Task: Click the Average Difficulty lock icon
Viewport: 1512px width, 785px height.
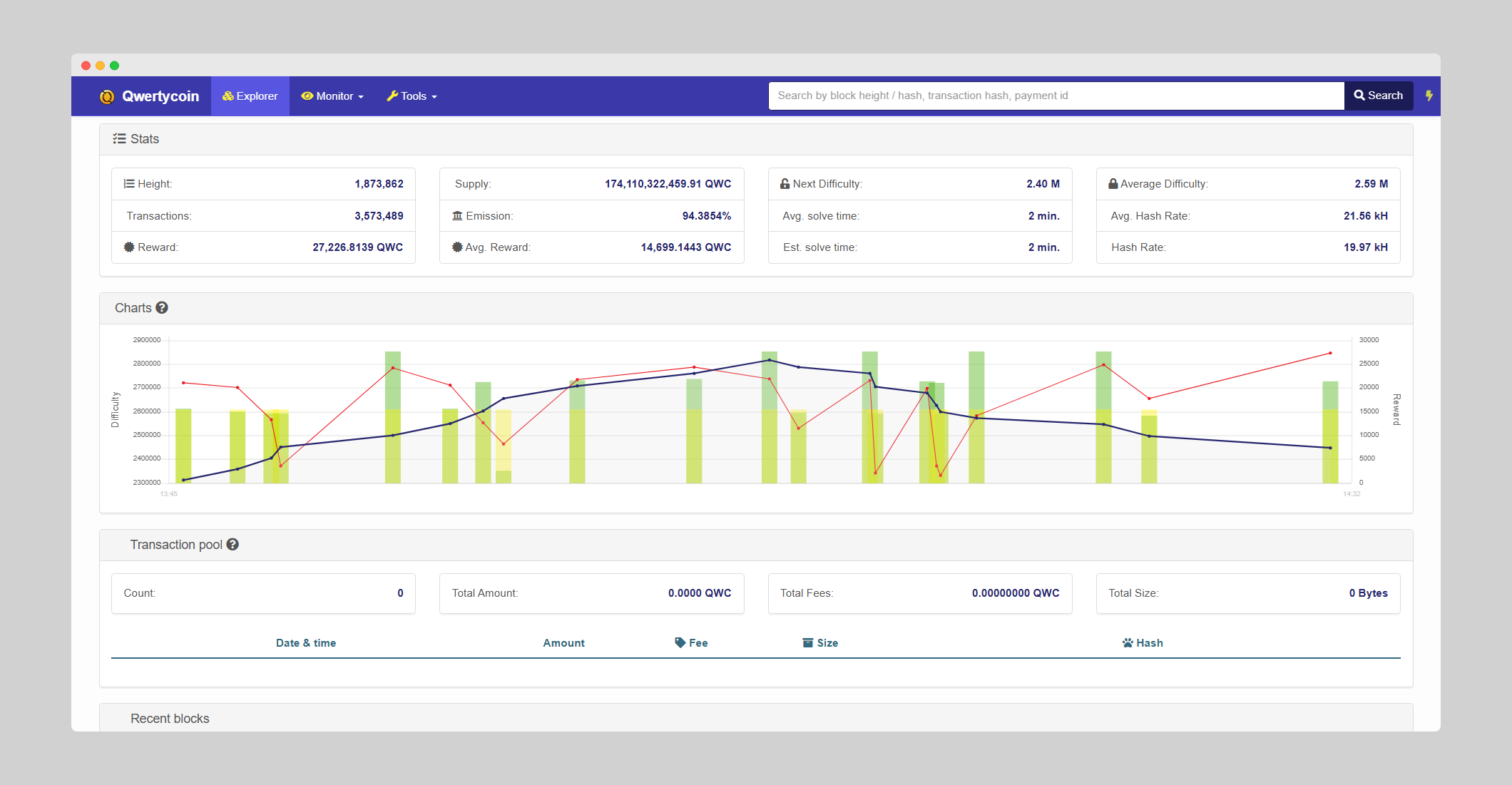Action: click(x=1113, y=184)
